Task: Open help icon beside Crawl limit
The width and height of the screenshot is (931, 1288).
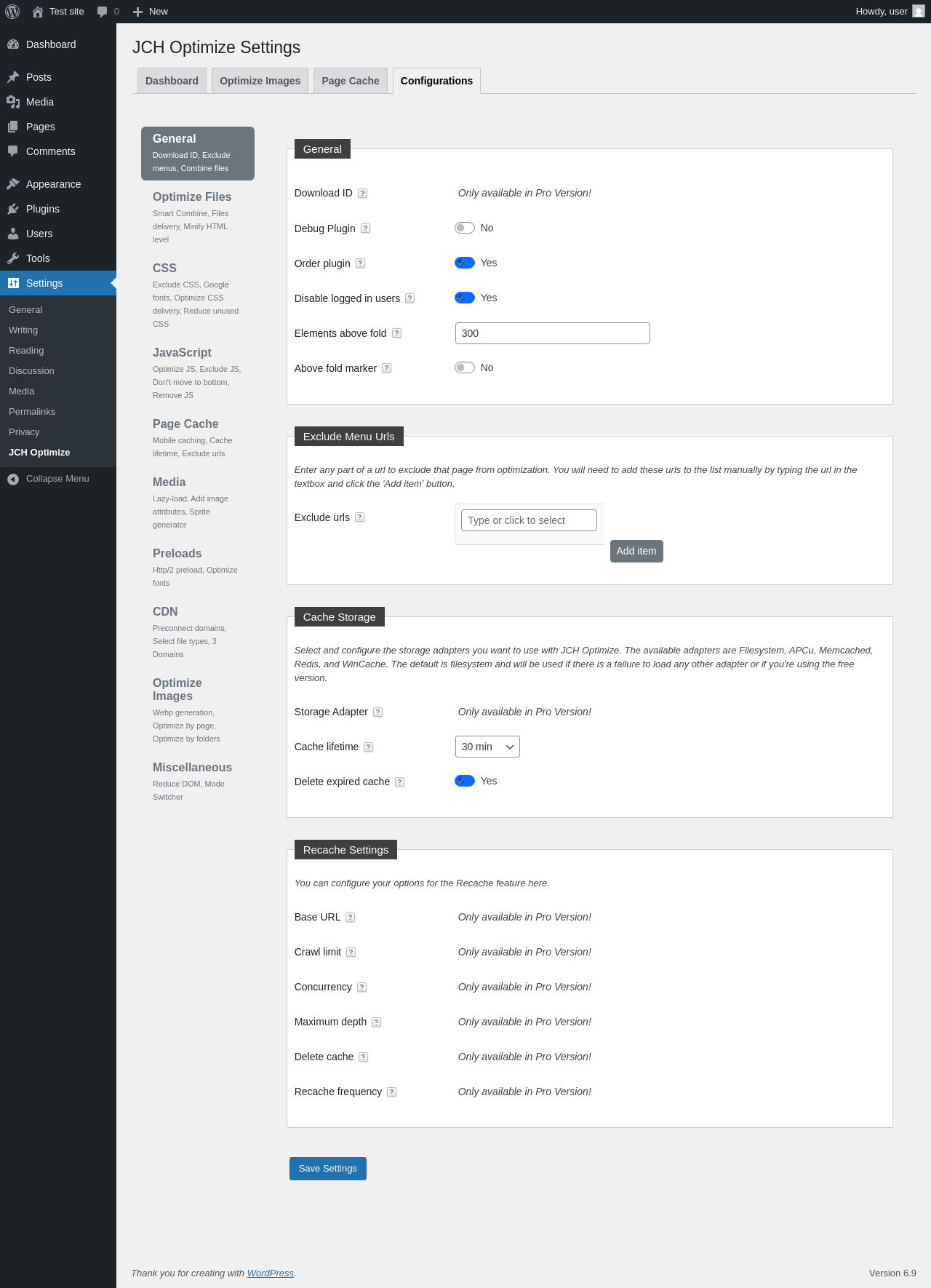Action: coord(351,953)
